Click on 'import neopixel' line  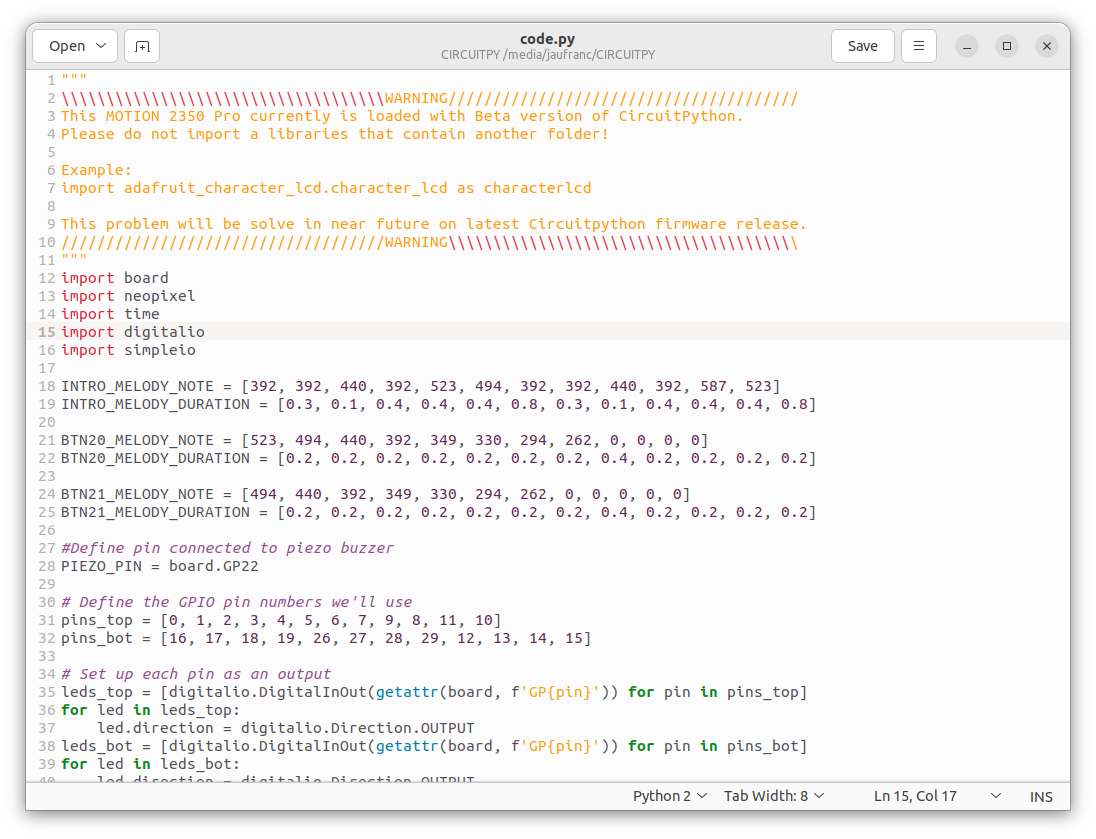click(128, 296)
